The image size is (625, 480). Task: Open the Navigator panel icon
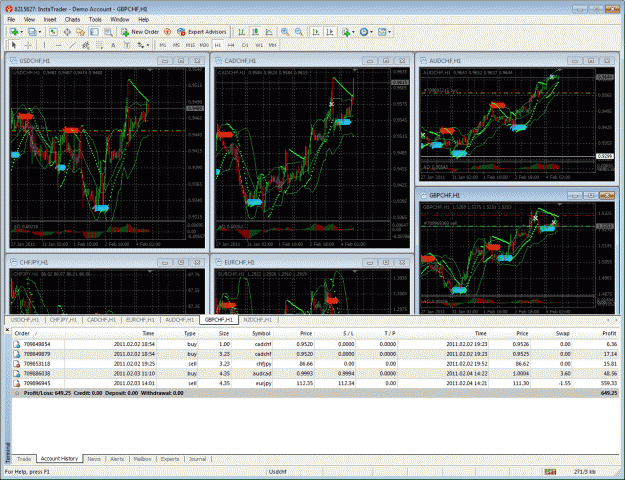point(81,32)
